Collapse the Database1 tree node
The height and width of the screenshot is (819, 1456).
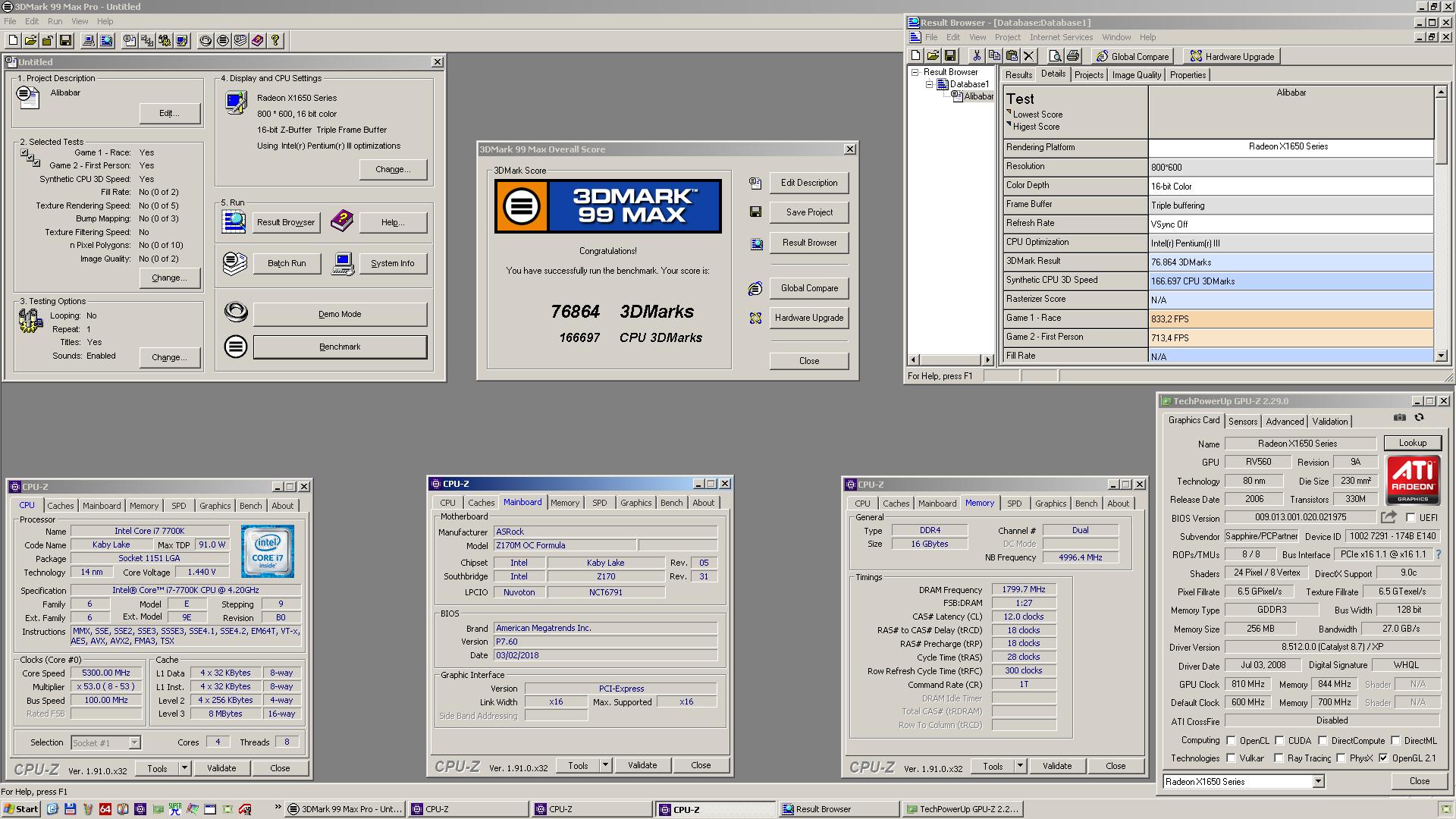pyautogui.click(x=929, y=84)
